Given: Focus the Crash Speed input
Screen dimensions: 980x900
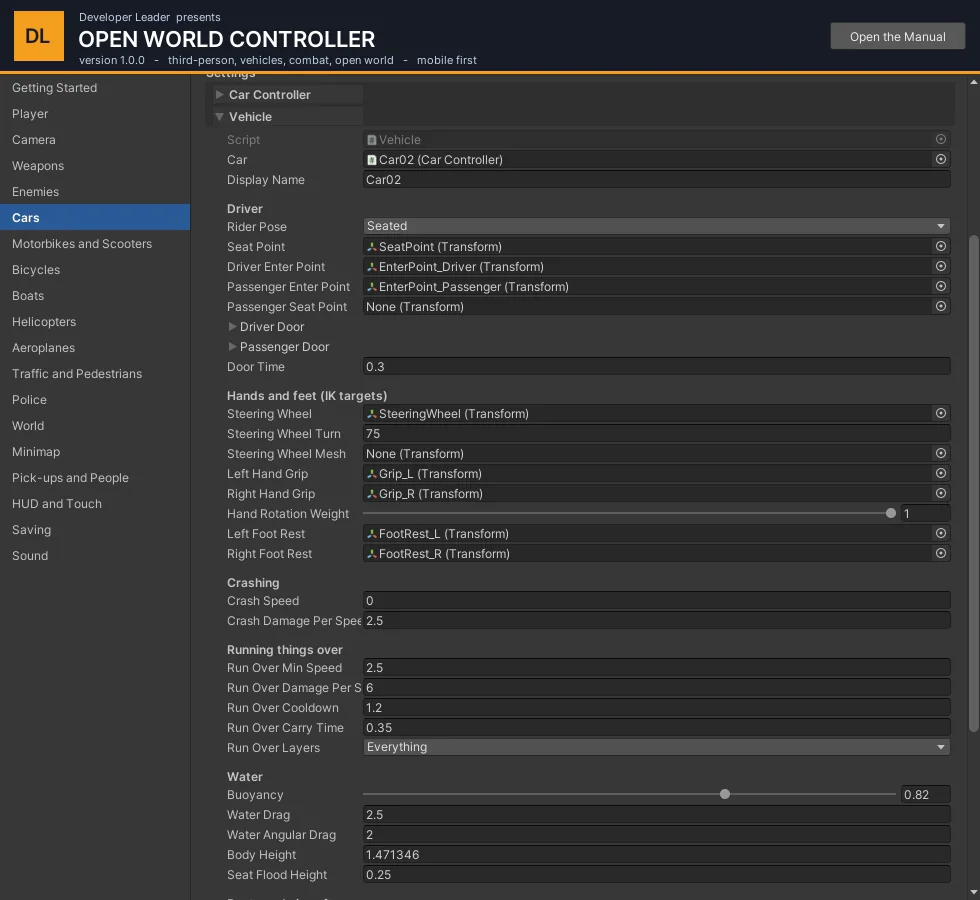Looking at the screenshot, I should [656, 601].
